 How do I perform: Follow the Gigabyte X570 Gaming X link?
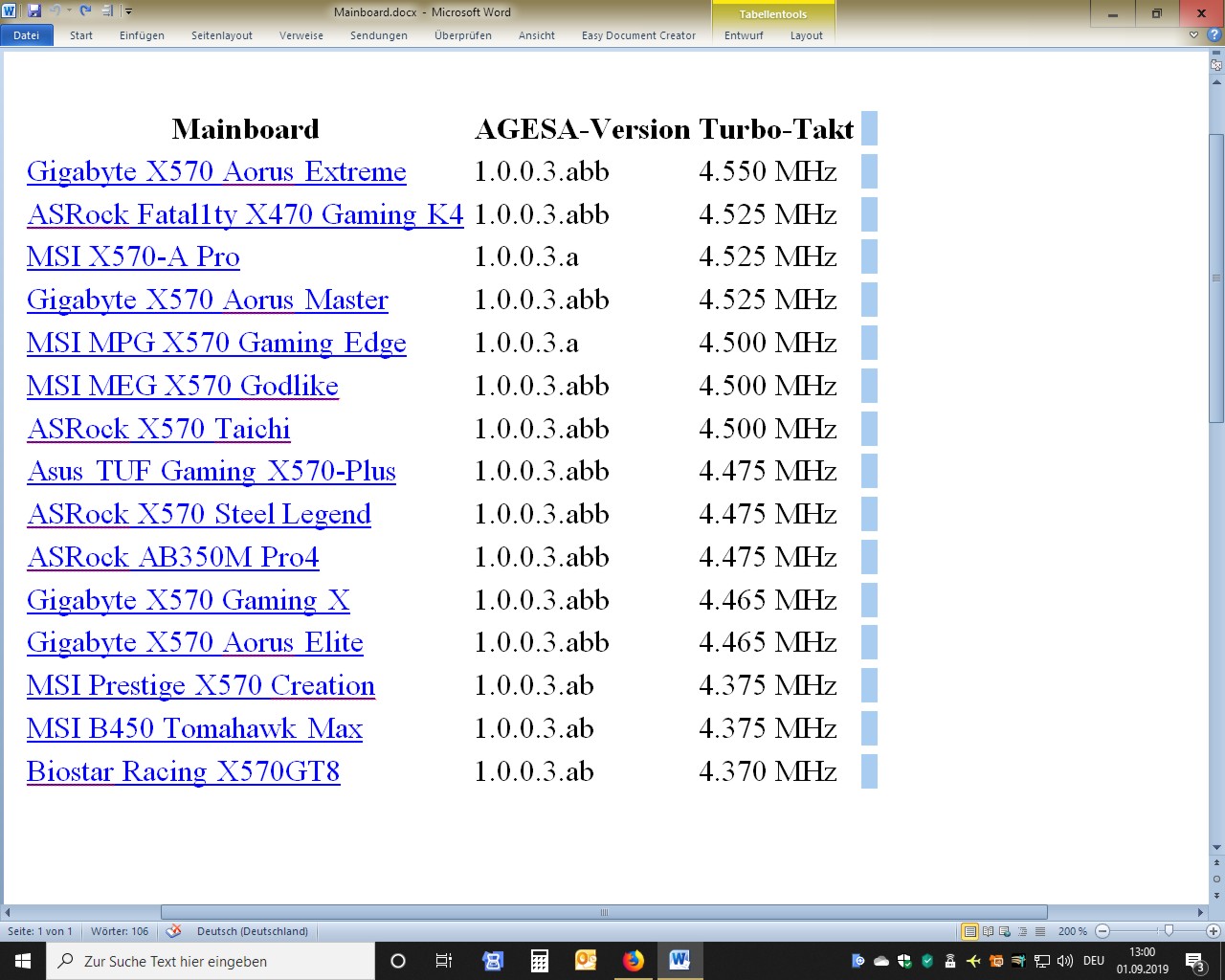(x=189, y=600)
